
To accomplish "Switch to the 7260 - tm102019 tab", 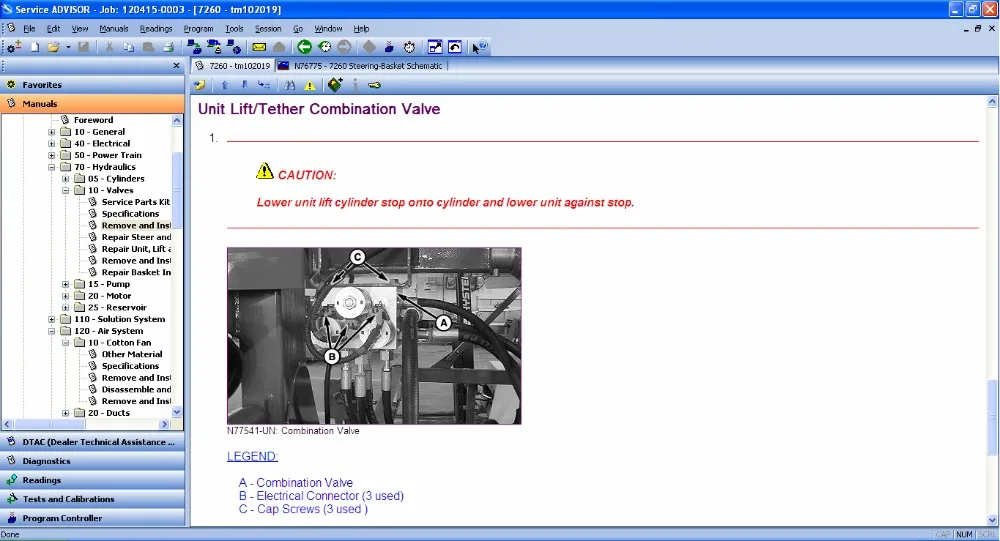I will click(x=233, y=66).
